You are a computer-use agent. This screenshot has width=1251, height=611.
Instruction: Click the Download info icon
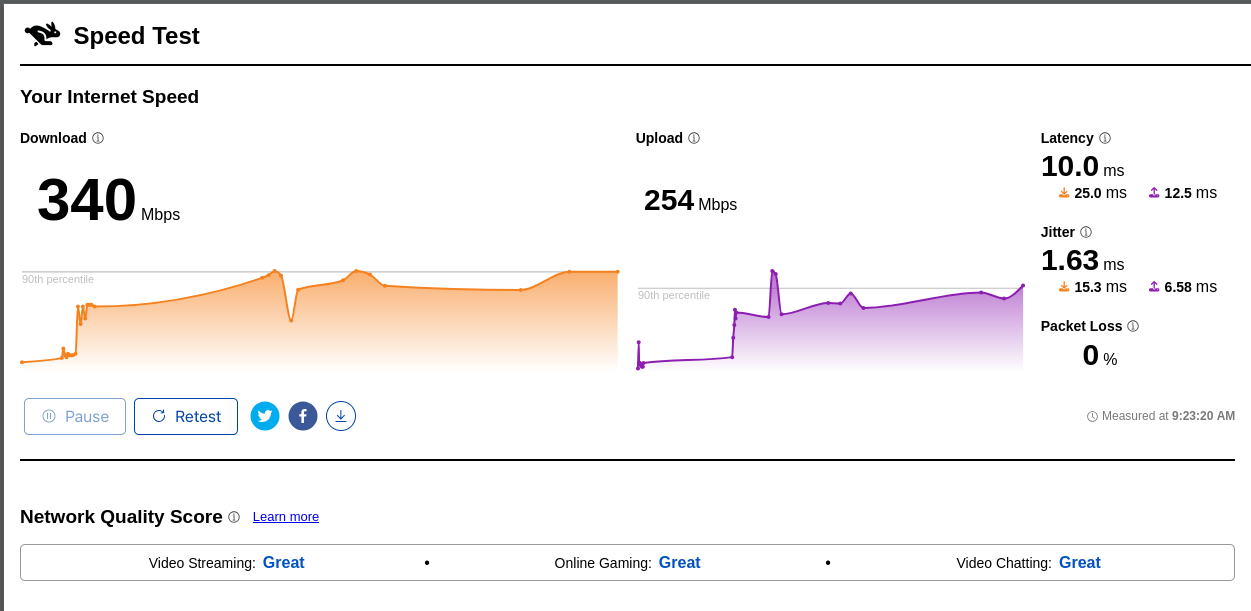(98, 139)
